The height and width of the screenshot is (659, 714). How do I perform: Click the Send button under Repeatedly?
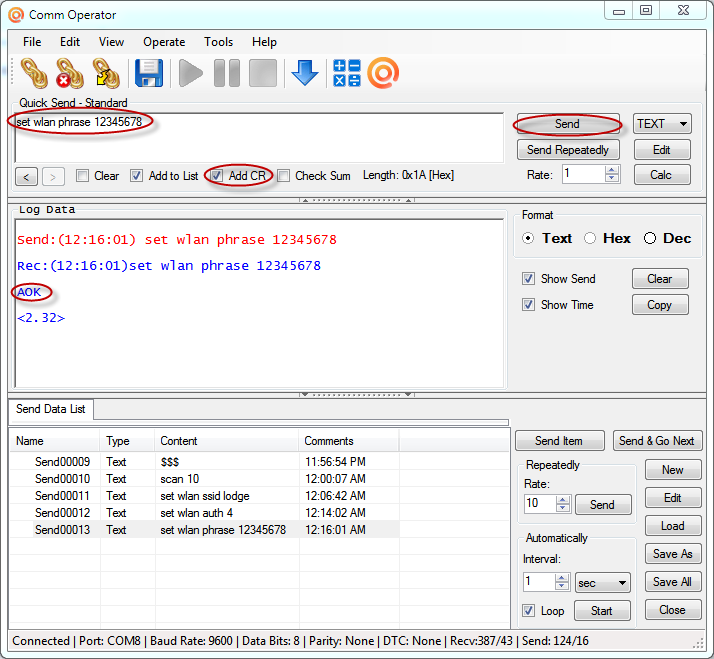pos(603,505)
